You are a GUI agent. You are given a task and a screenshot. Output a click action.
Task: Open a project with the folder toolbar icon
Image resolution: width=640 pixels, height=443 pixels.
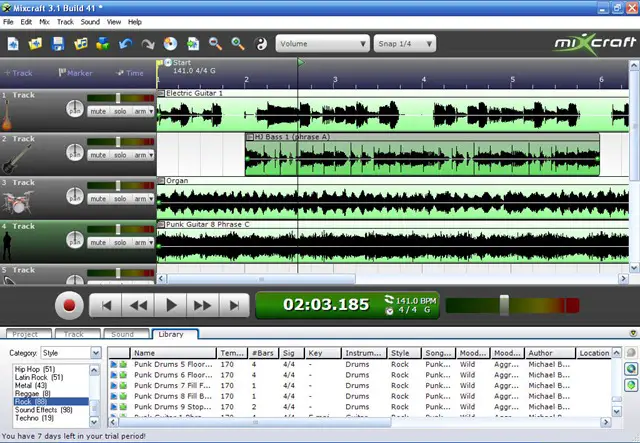point(35,43)
